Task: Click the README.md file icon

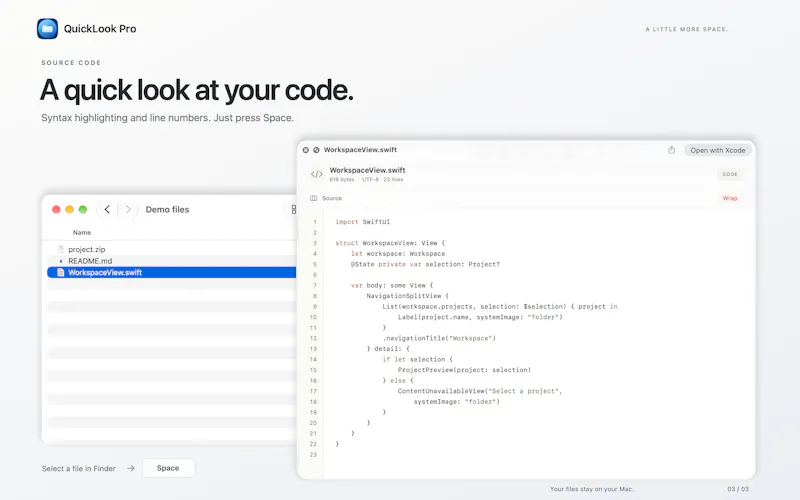Action: pos(61,261)
